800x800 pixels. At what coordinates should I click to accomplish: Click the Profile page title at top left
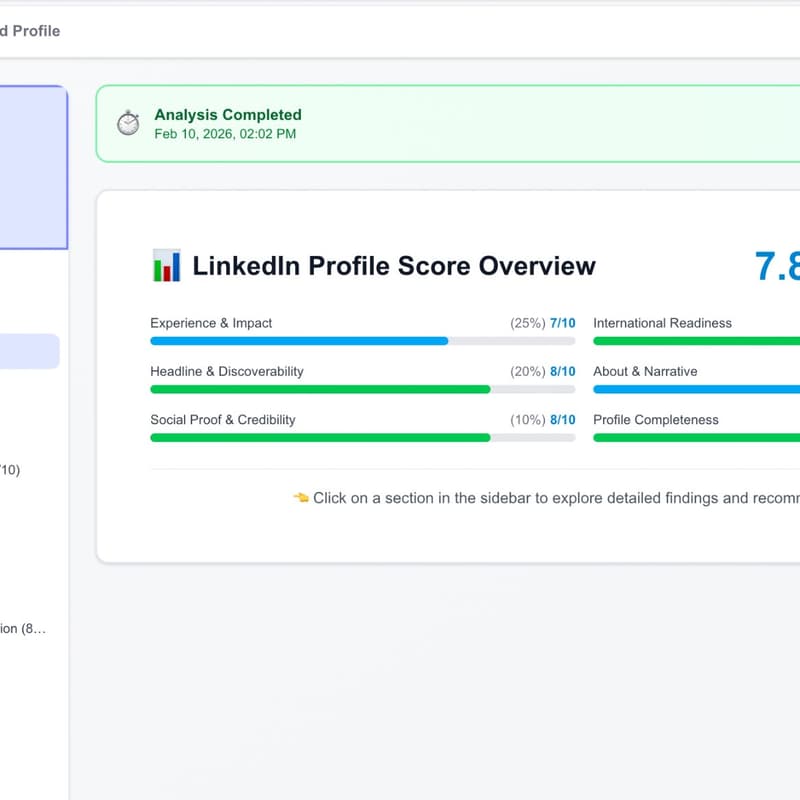click(30, 31)
